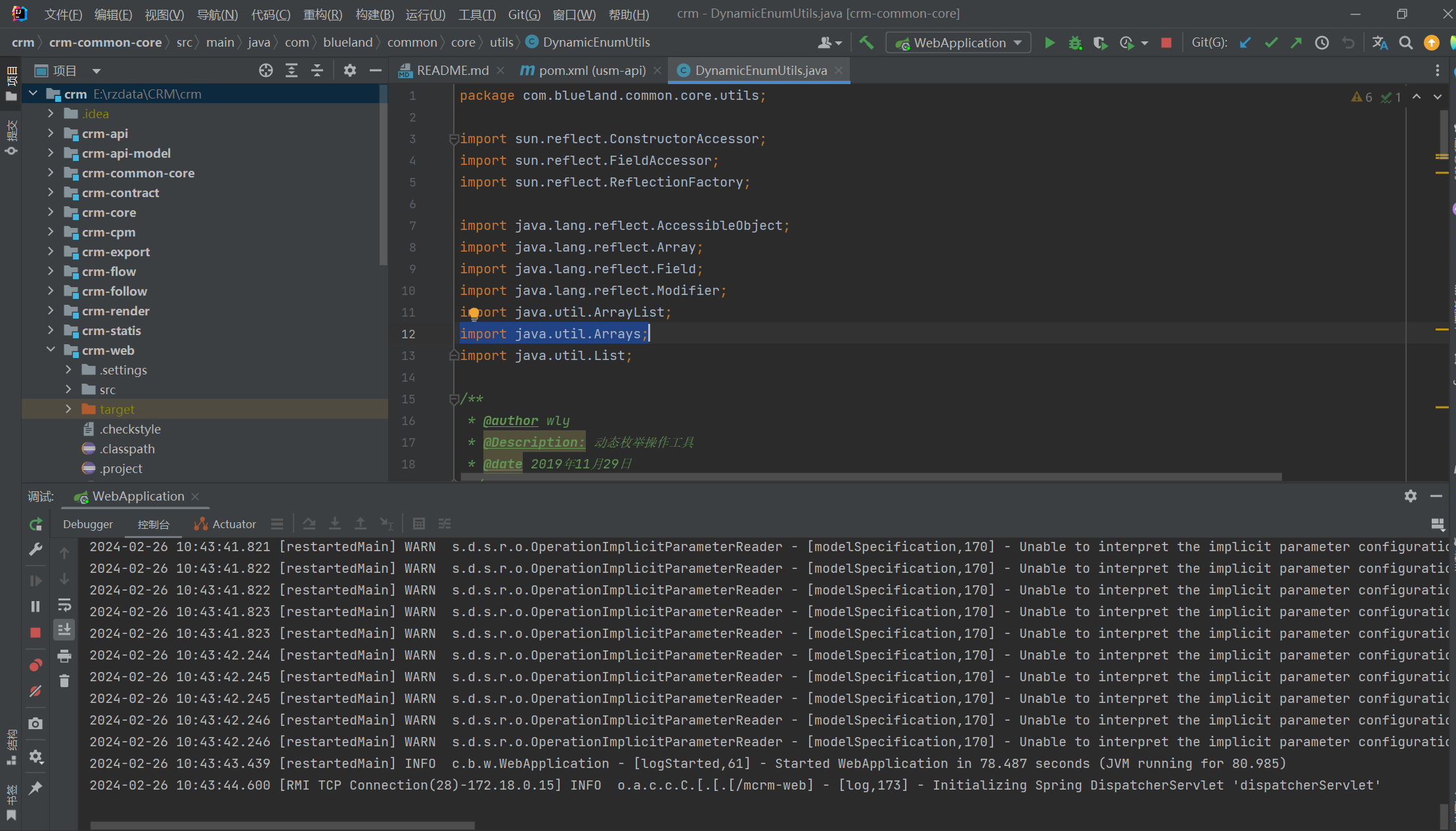This screenshot has width=1456, height=831.
Task: Click the green Run button in toolbar
Action: click(1049, 43)
